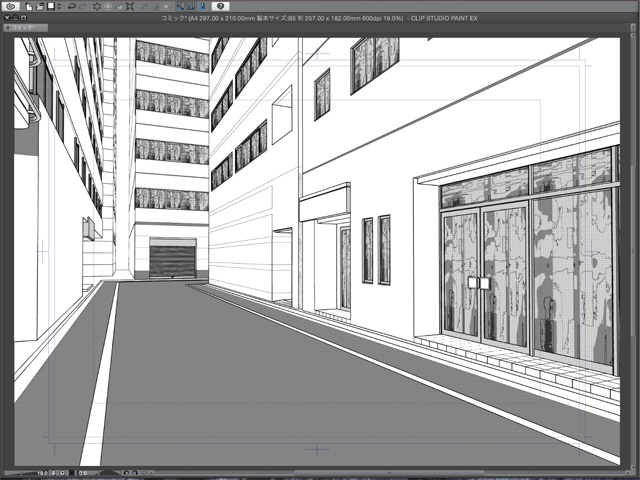
Task: Select the コミック canvas tab
Action: tap(25, 28)
